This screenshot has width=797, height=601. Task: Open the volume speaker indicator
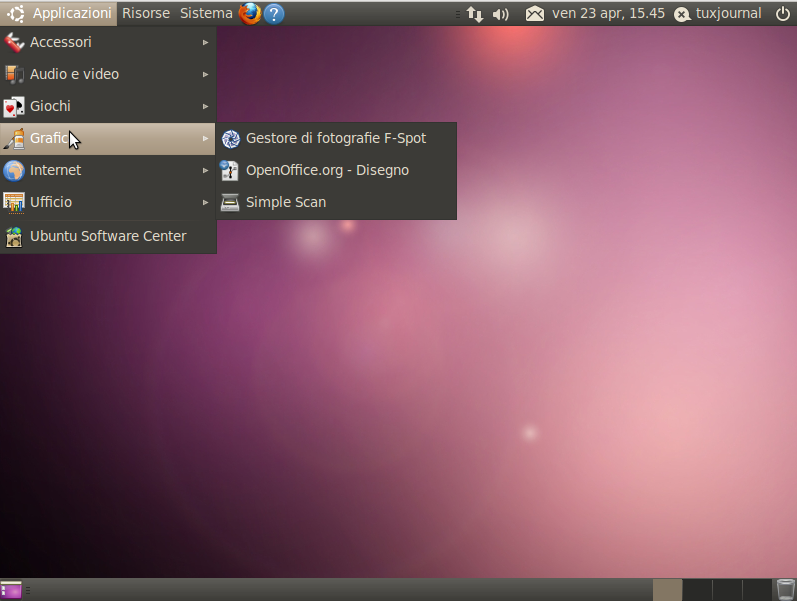pyautogui.click(x=501, y=14)
